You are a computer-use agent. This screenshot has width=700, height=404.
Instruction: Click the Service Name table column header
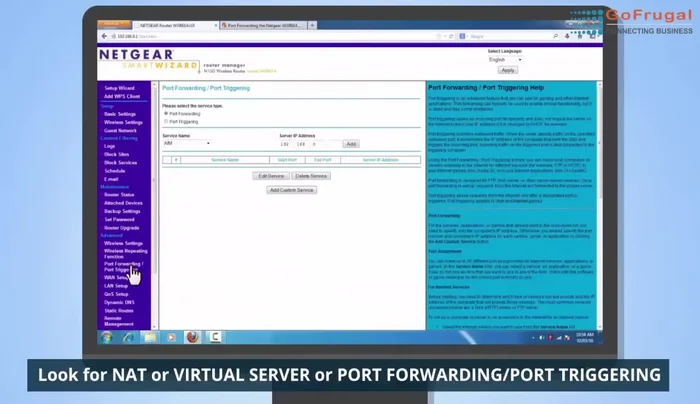(x=225, y=160)
